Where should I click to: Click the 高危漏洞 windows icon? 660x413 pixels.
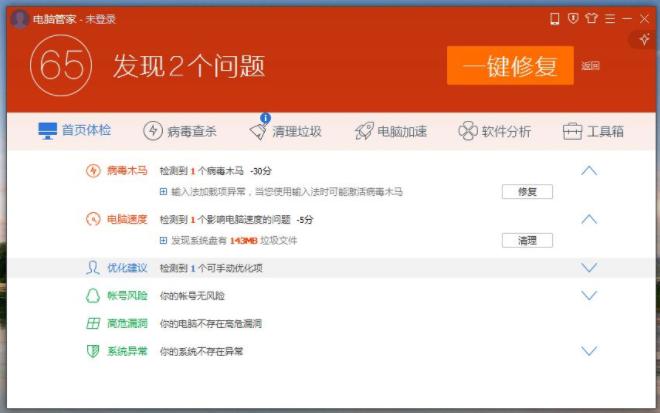pyautogui.click(x=93, y=323)
